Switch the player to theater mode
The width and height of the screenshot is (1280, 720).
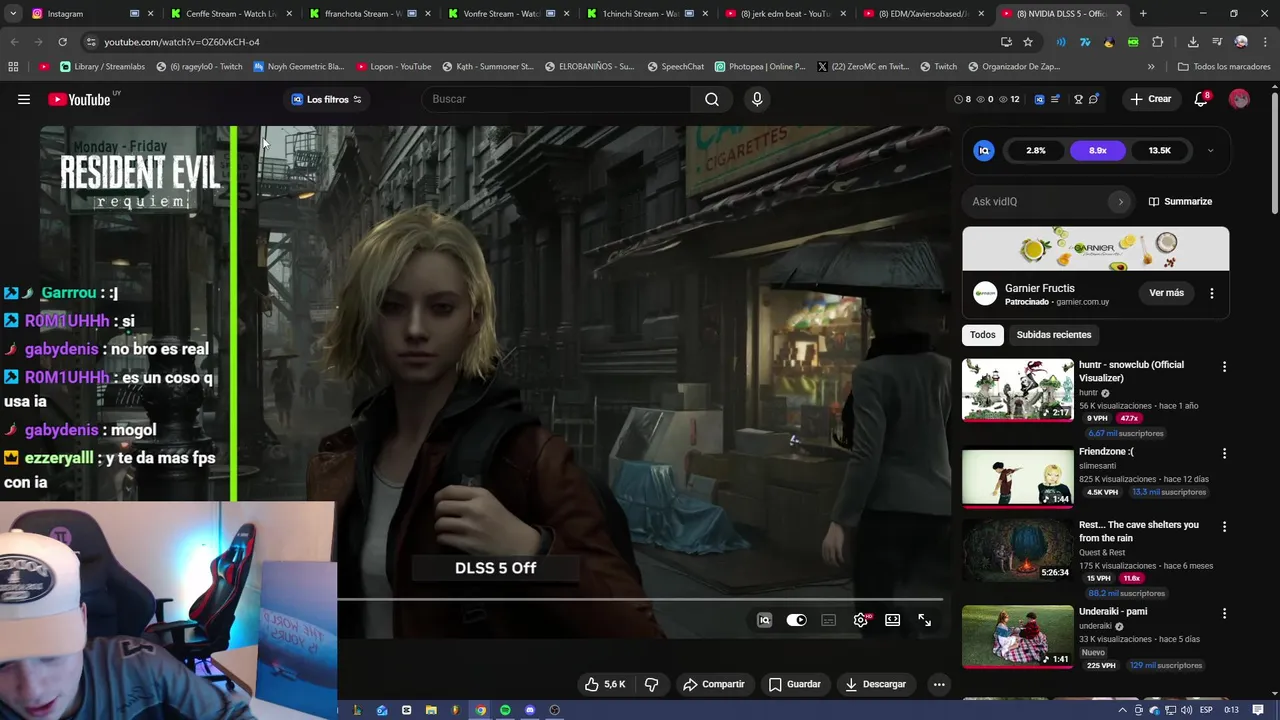click(x=892, y=620)
